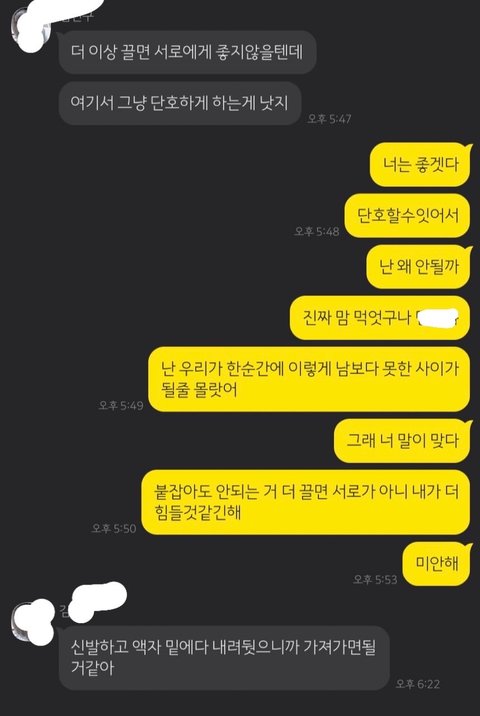The image size is (480, 716).
Task: Select the message starting with '난 우리가 한순간에'
Action: [309, 379]
